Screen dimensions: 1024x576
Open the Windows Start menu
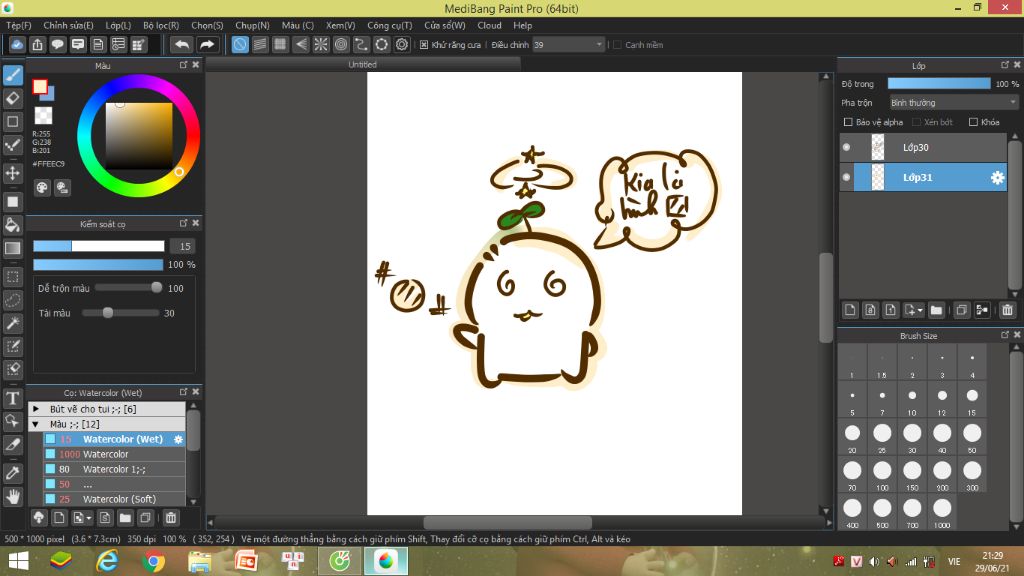(18, 561)
